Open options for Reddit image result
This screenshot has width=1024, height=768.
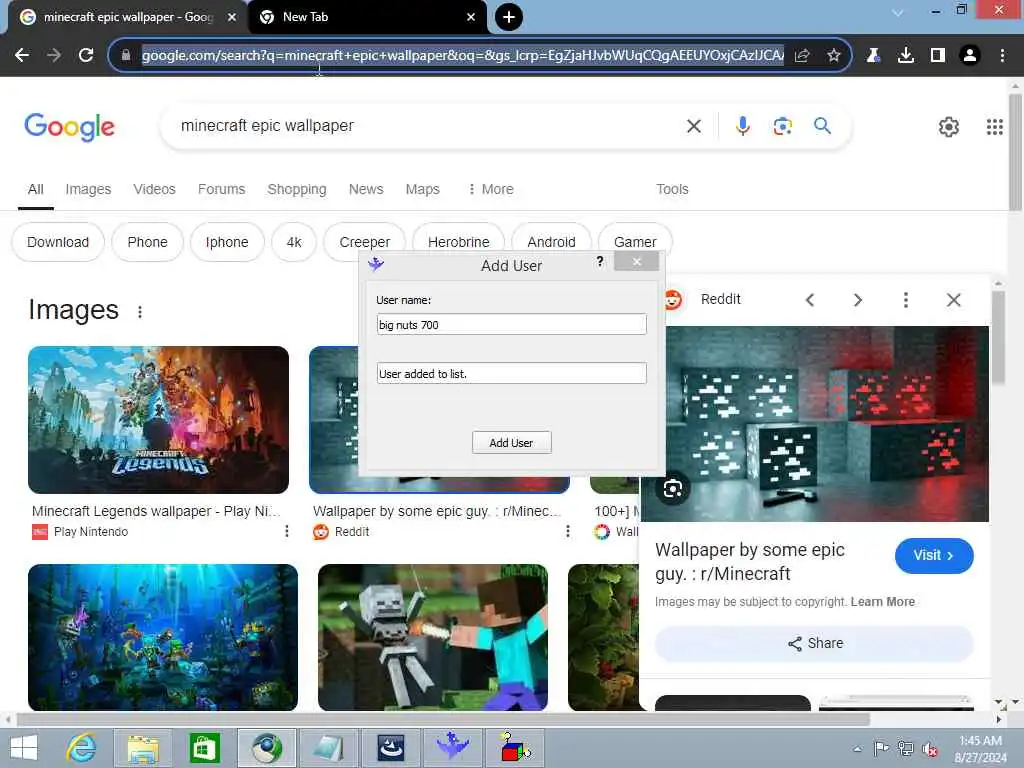tap(568, 532)
